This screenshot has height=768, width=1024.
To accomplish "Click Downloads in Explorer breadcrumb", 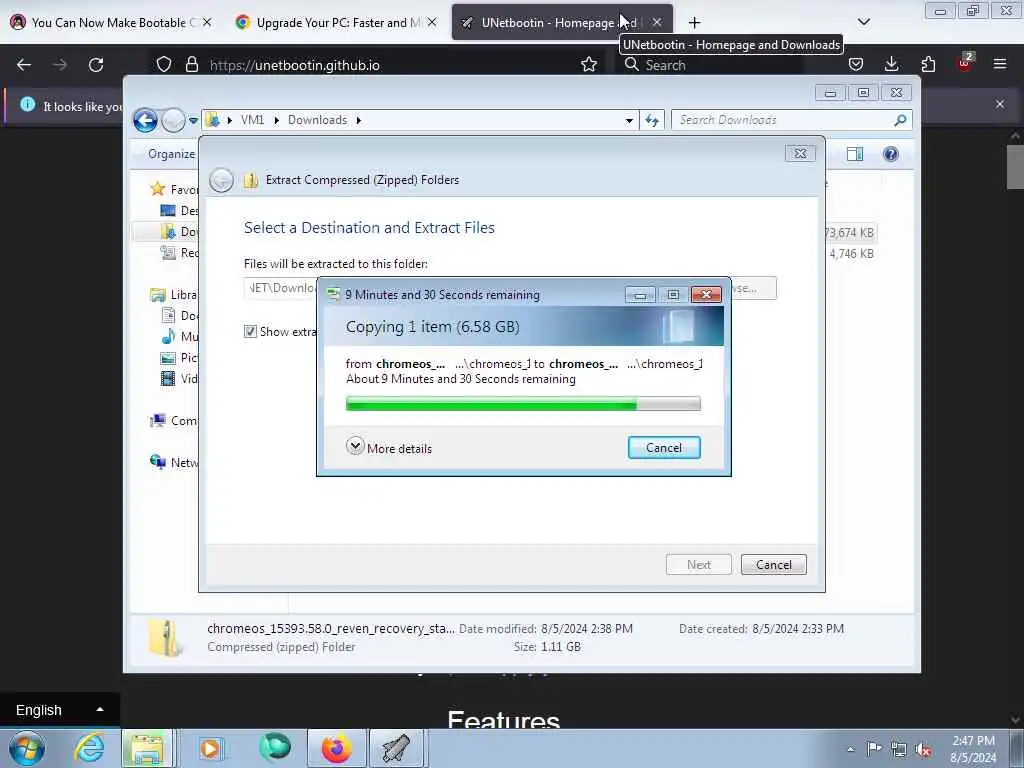I will 317,120.
